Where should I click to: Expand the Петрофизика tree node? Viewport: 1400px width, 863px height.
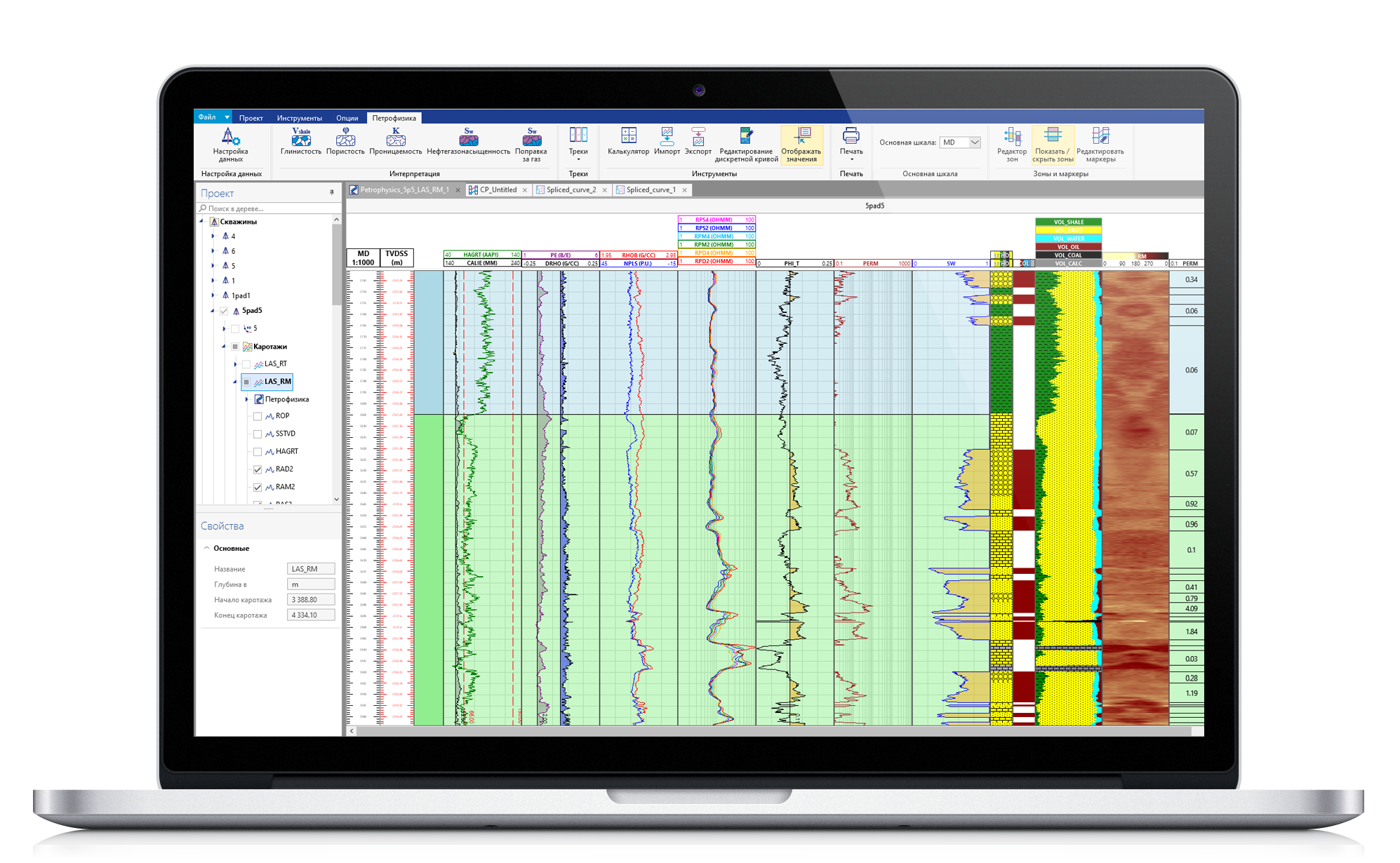[246, 399]
